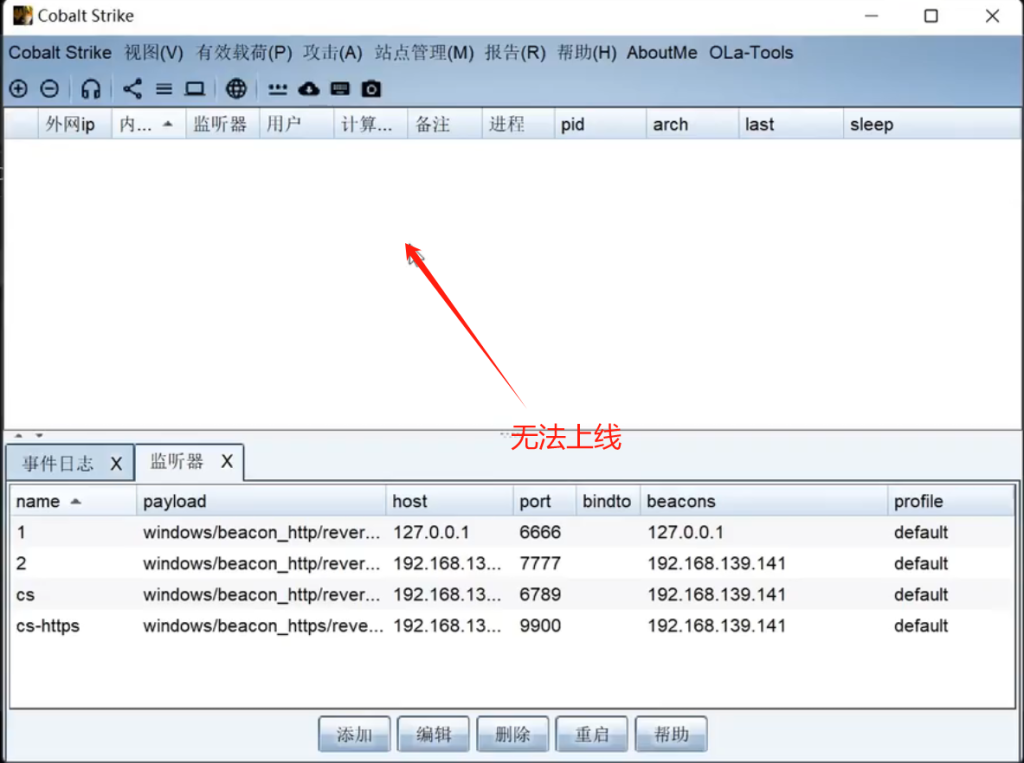Open web globe icon in toolbar
1024x763 pixels.
pyautogui.click(x=236, y=89)
